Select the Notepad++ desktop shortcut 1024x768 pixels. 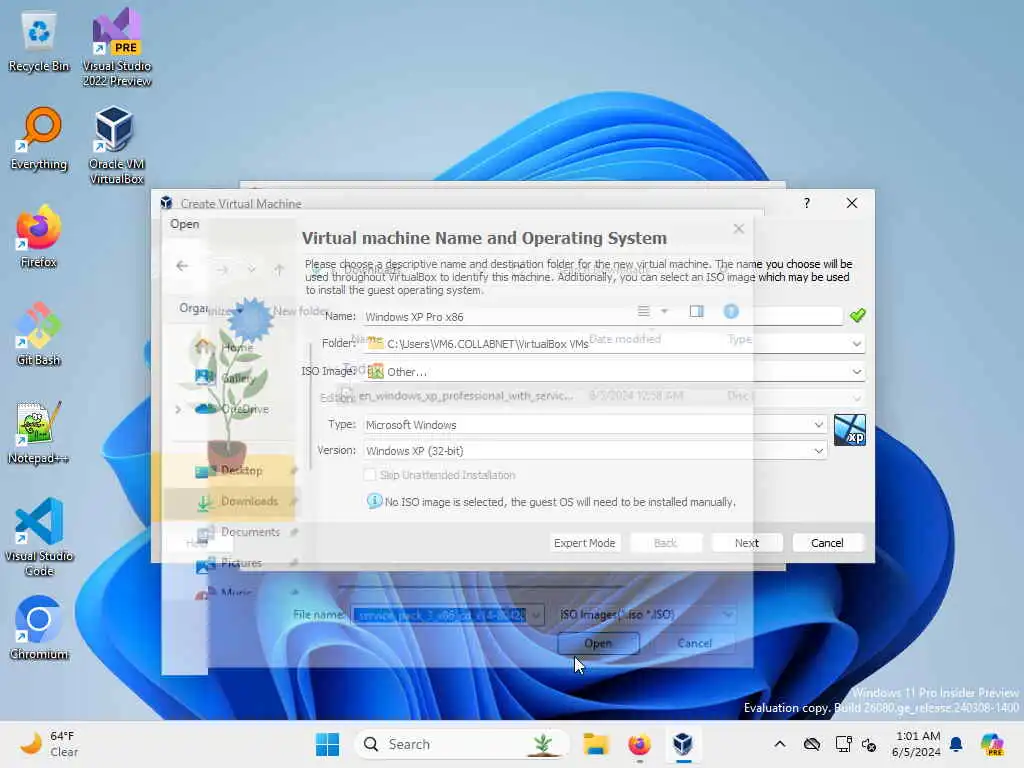(39, 433)
